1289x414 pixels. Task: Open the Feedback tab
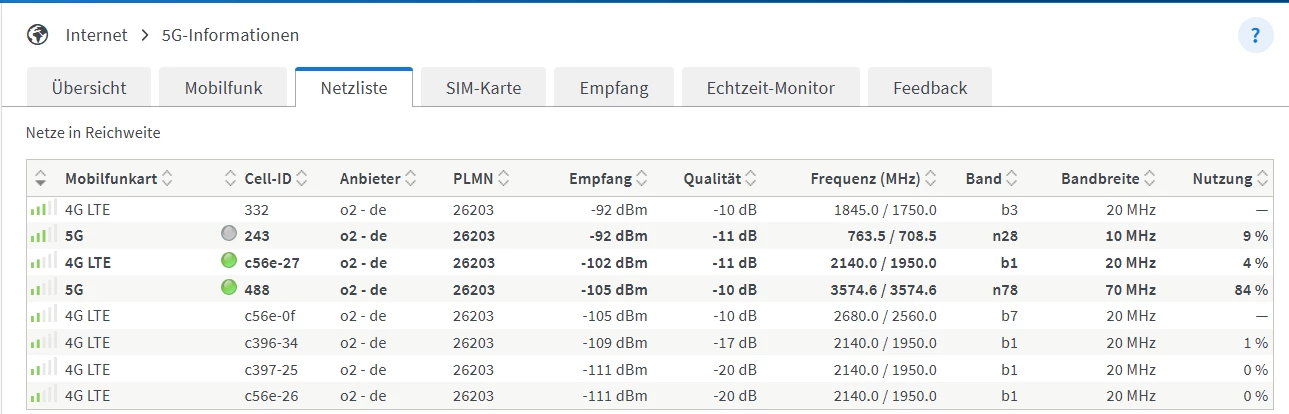pyautogui.click(x=929, y=88)
